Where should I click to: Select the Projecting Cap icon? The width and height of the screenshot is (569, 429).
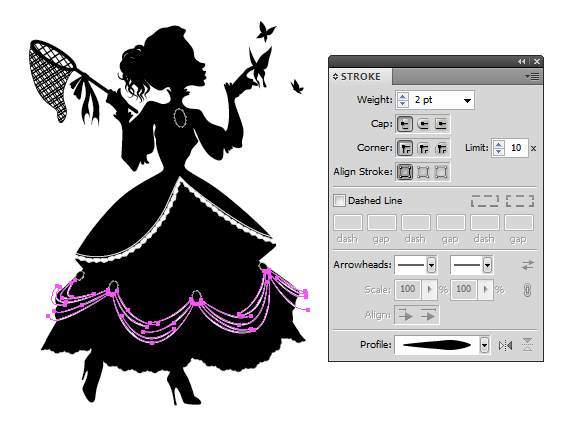[441, 124]
